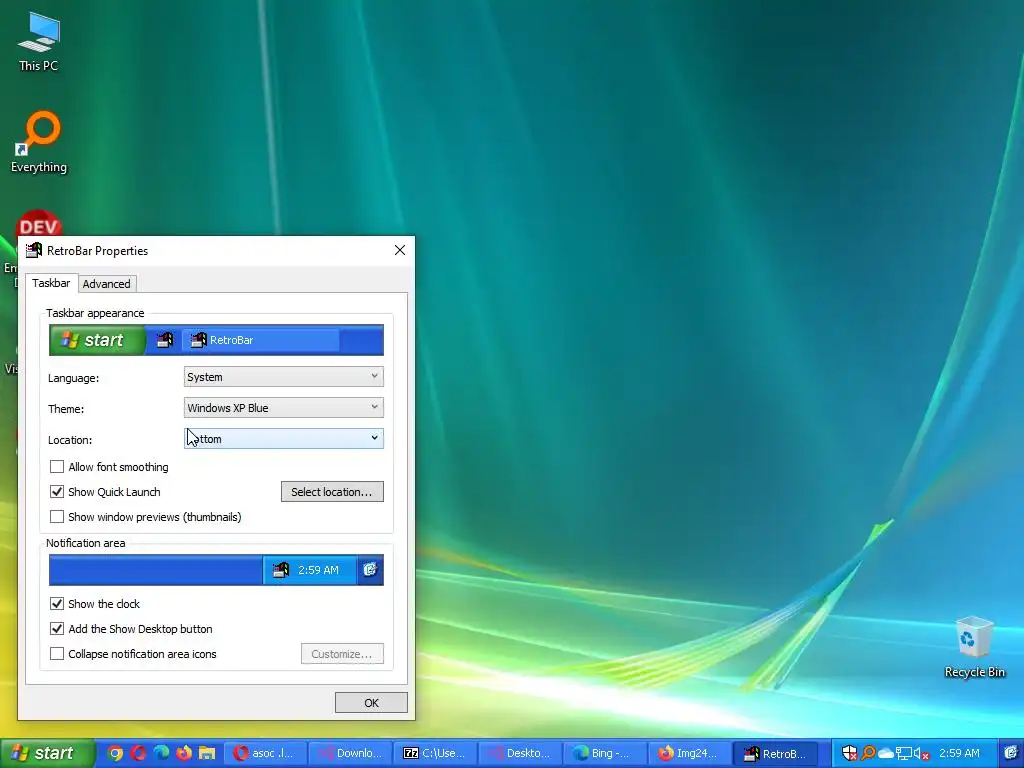Launch Firefox from the Quick Launch
Viewport: 1024px width, 768px height.
tap(184, 753)
